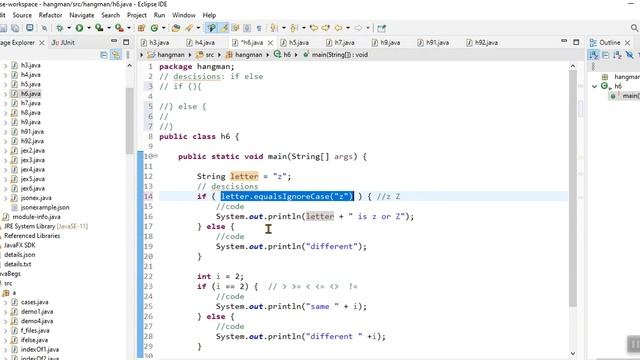
Task: Click the Run External Tools icon
Action: point(119,28)
